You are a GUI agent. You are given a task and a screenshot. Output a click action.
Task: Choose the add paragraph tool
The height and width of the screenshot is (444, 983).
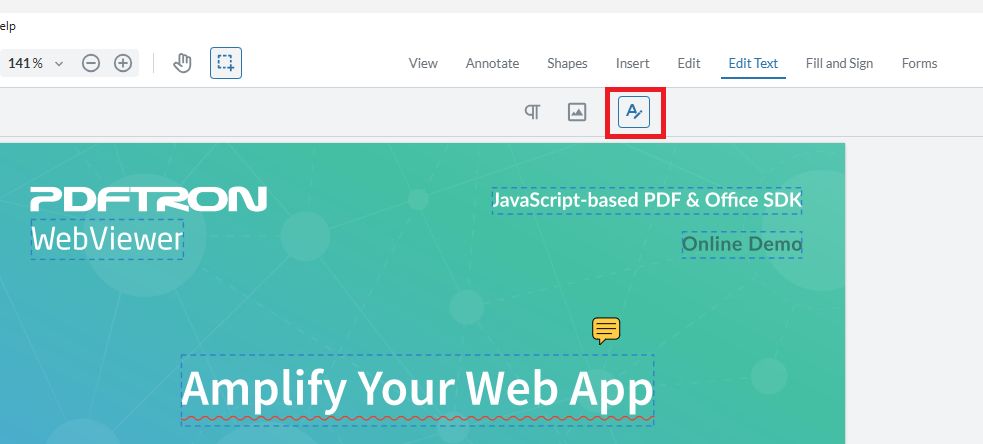(532, 112)
